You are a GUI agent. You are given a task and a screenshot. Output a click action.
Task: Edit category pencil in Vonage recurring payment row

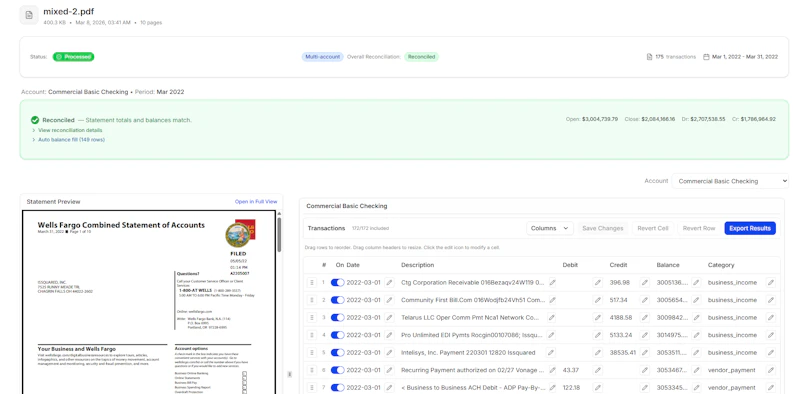770,370
